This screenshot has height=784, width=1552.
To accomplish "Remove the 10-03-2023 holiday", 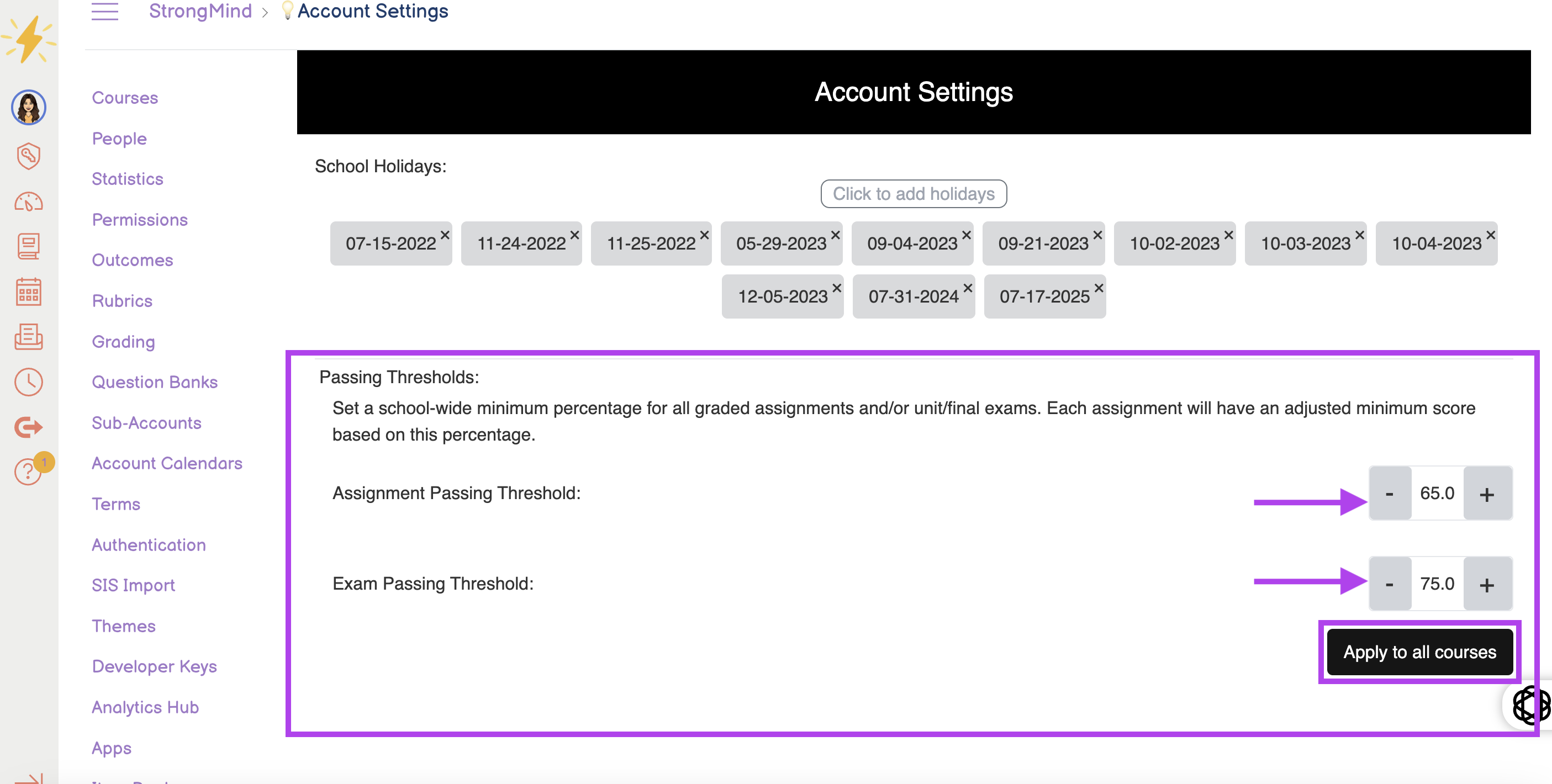I will pos(1359,235).
